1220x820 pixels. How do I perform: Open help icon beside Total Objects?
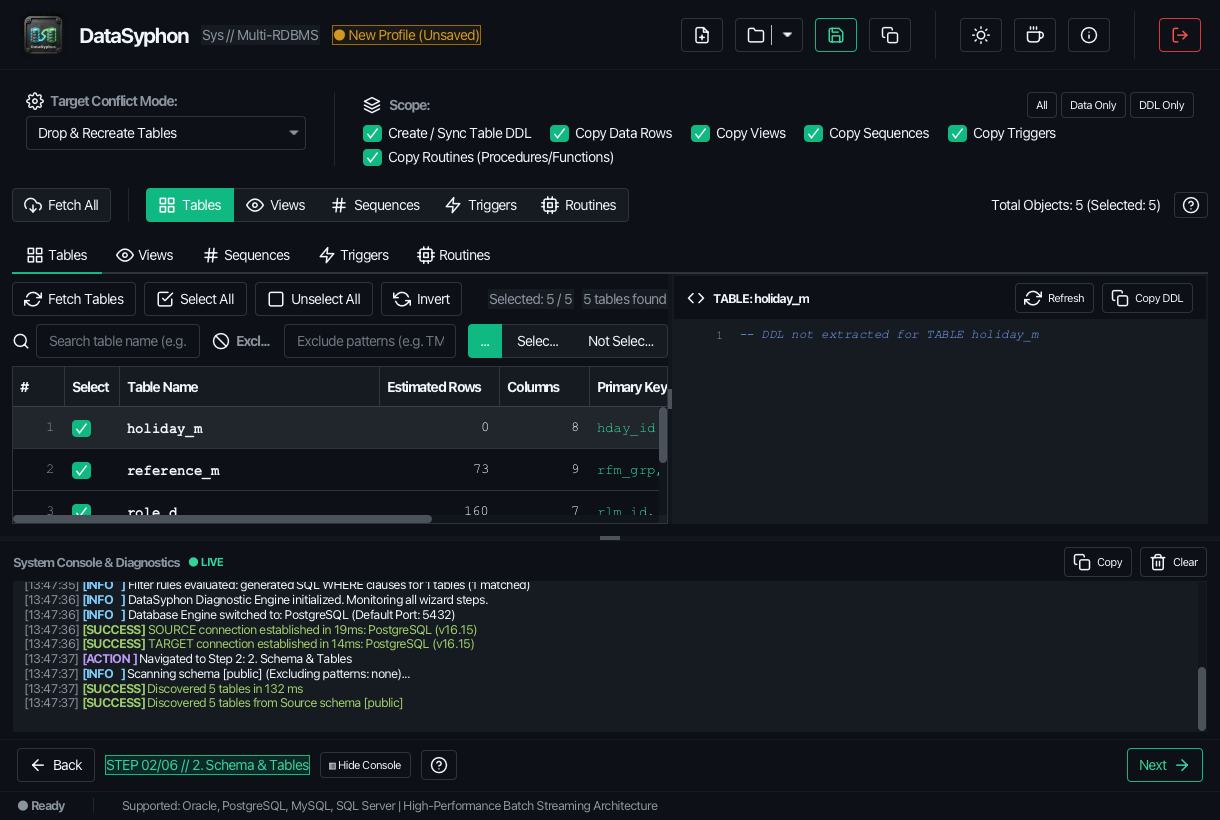pyautogui.click(x=1190, y=205)
